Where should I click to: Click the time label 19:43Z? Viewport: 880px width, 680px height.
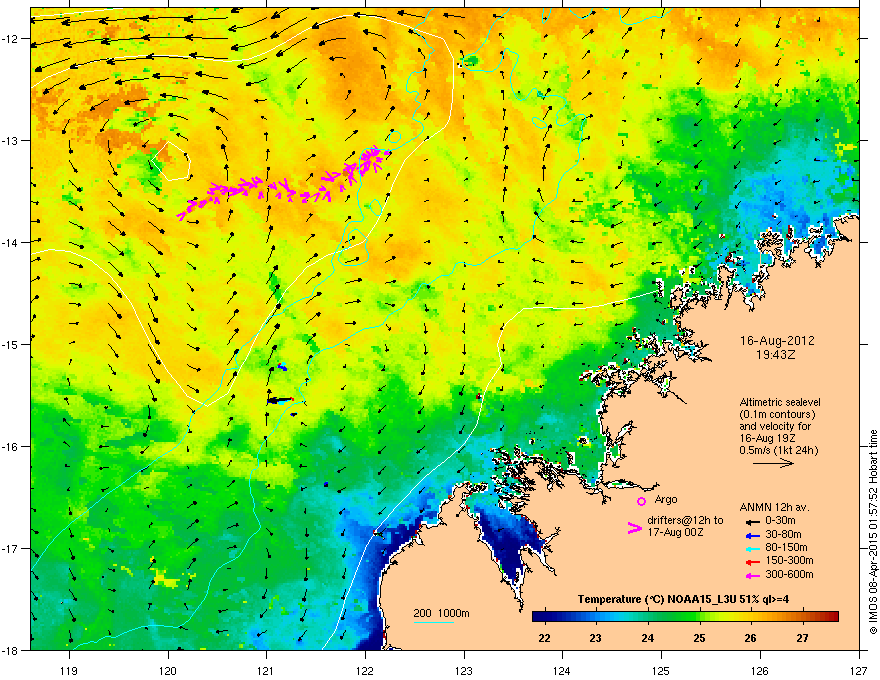(x=776, y=355)
